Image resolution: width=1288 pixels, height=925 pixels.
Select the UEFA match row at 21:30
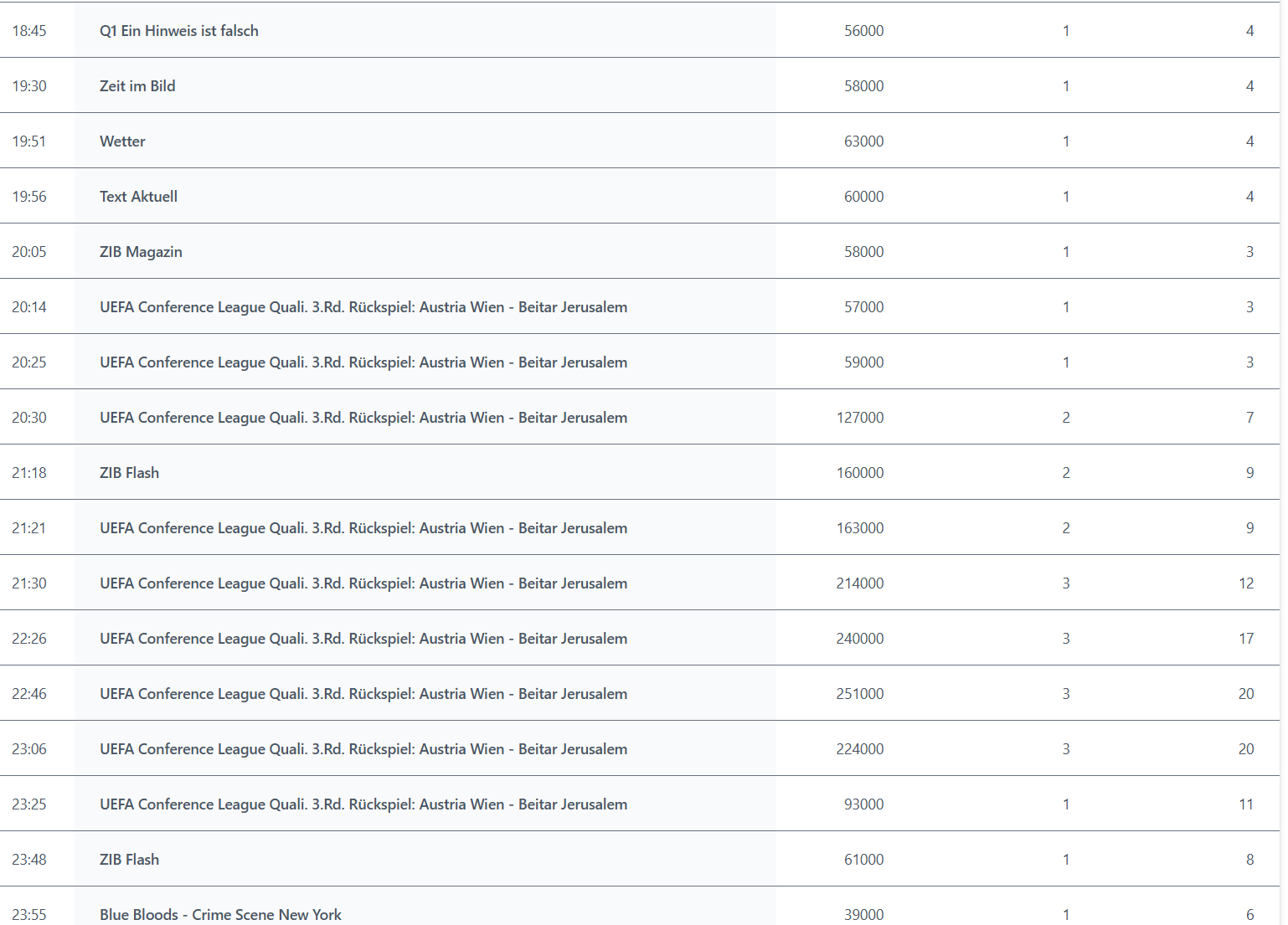tap(640, 583)
